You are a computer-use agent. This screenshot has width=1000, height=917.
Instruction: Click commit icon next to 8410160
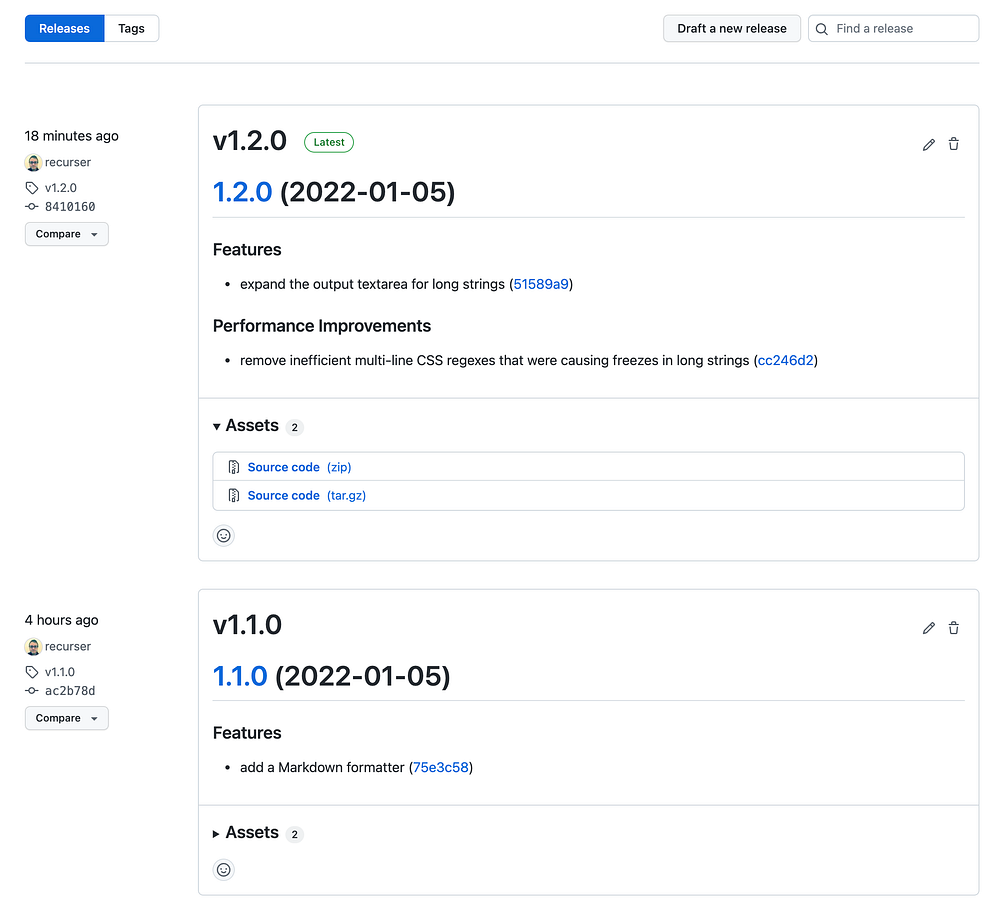pos(32,207)
